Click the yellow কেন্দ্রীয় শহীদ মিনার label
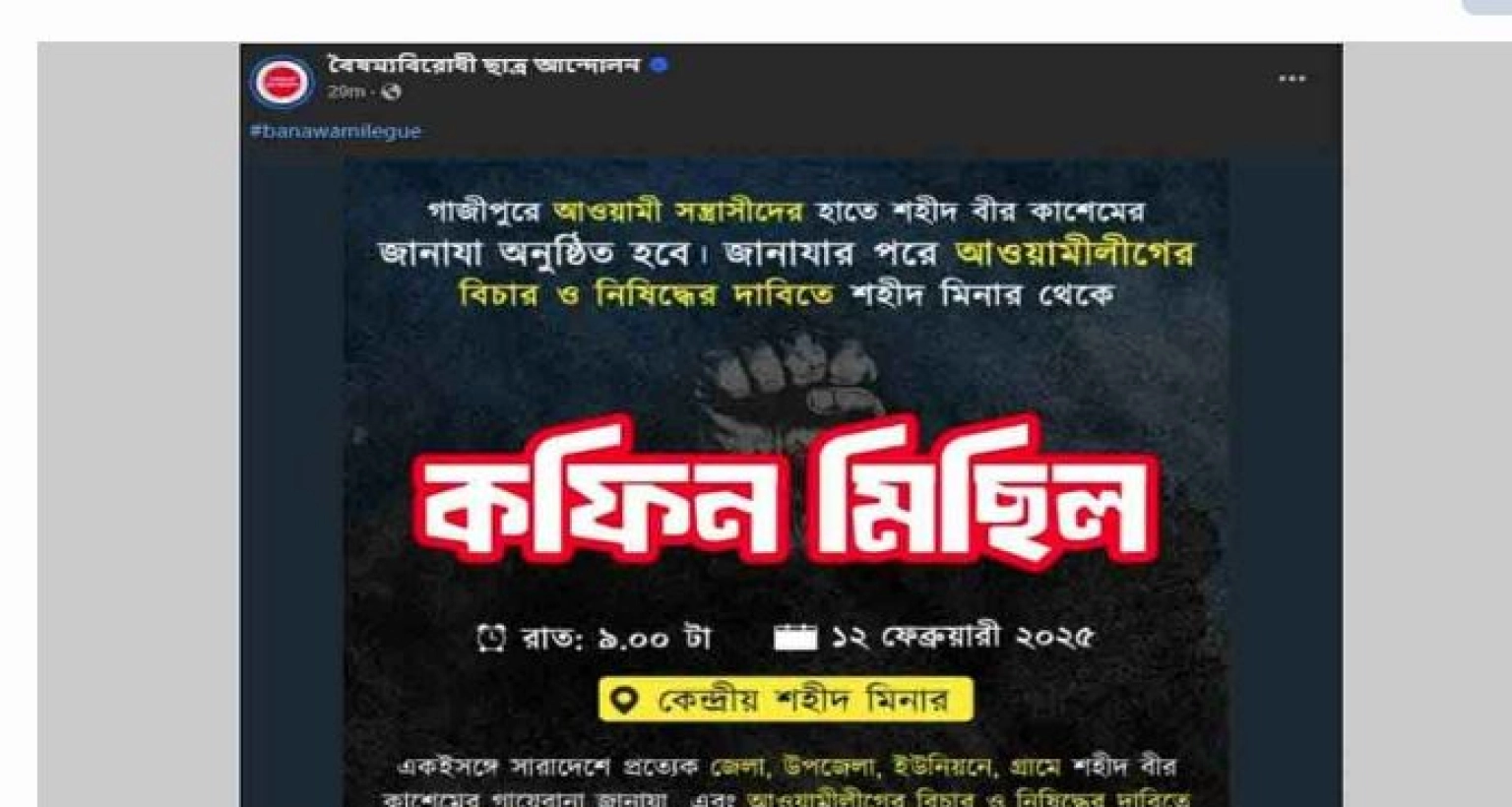Image resolution: width=1512 pixels, height=807 pixels. [786, 700]
